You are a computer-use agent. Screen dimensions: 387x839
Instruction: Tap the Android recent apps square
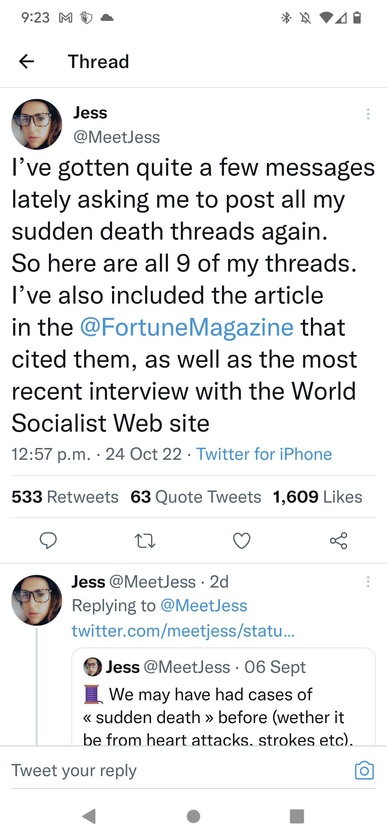pos(297,815)
